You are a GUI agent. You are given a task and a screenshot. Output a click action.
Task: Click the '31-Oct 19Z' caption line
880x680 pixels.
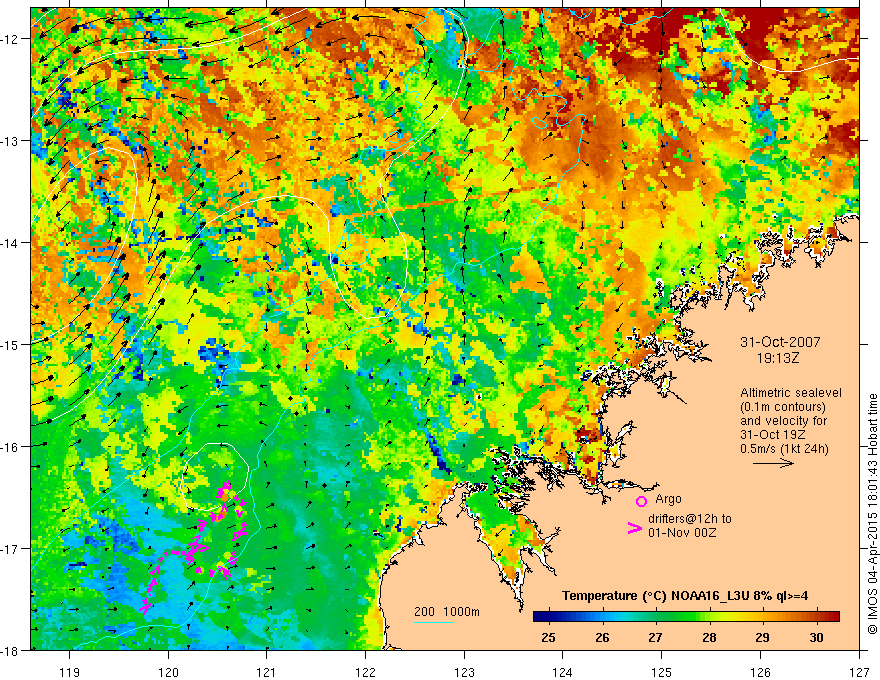773,435
